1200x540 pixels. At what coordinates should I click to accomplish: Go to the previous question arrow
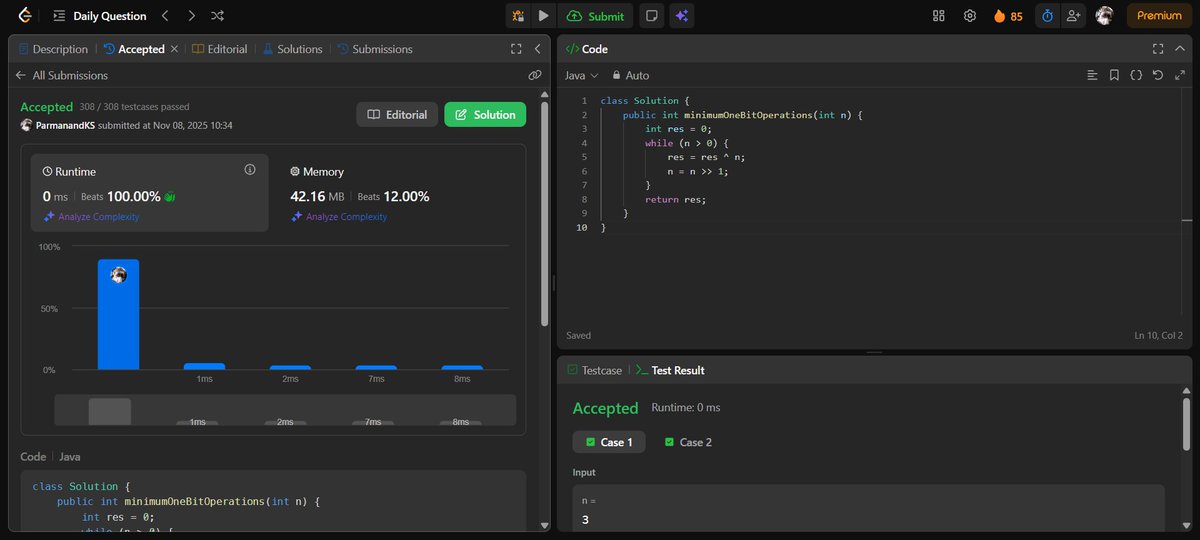tap(165, 16)
